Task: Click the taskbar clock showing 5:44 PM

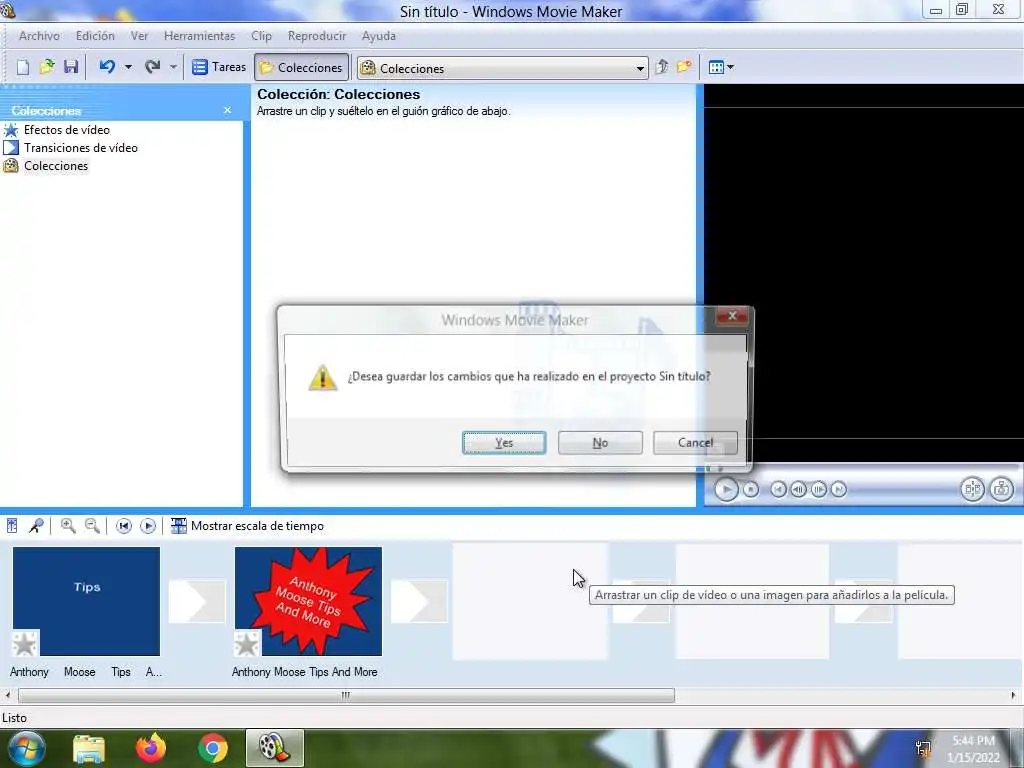Action: 974,749
